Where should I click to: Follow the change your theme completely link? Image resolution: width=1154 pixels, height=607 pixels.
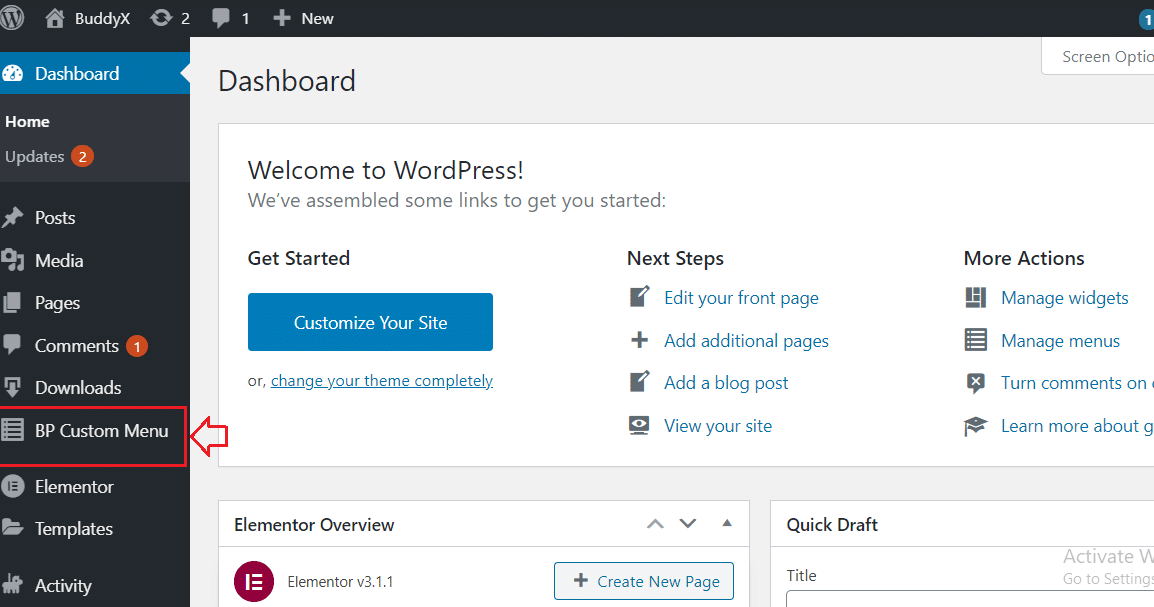tap(381, 381)
